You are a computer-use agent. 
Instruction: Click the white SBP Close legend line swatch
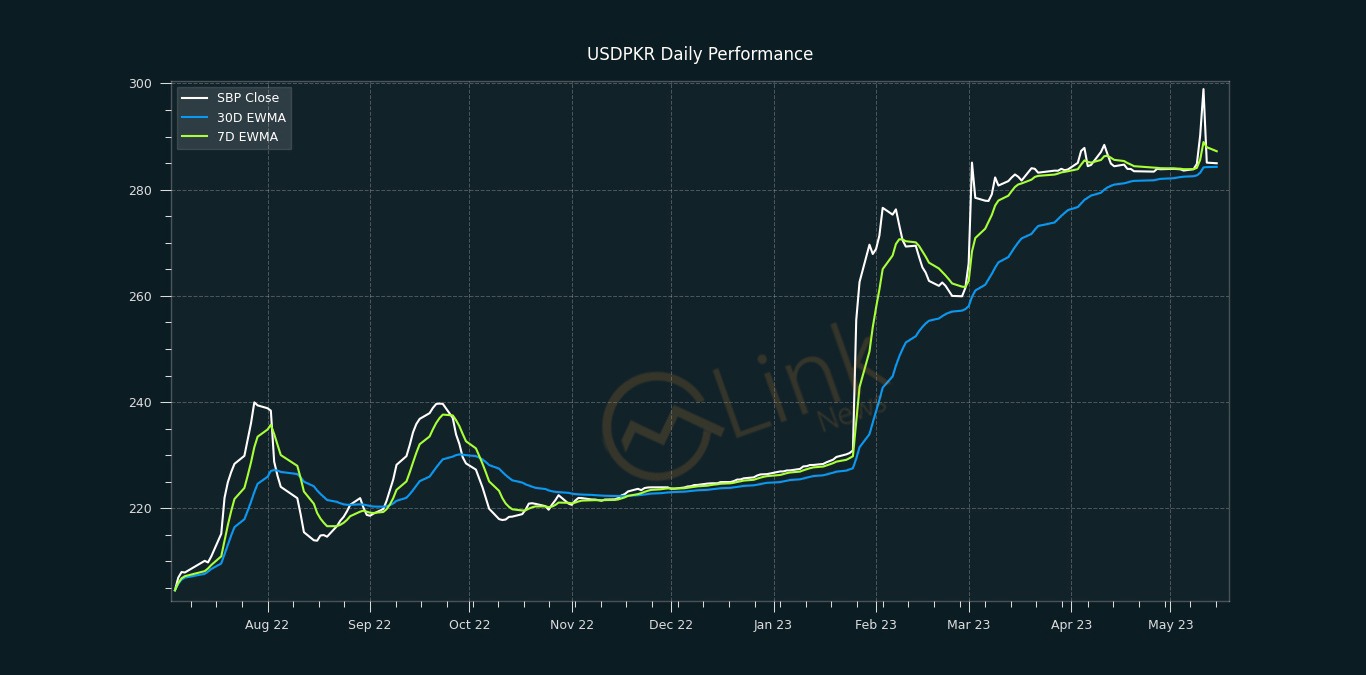tap(195, 98)
